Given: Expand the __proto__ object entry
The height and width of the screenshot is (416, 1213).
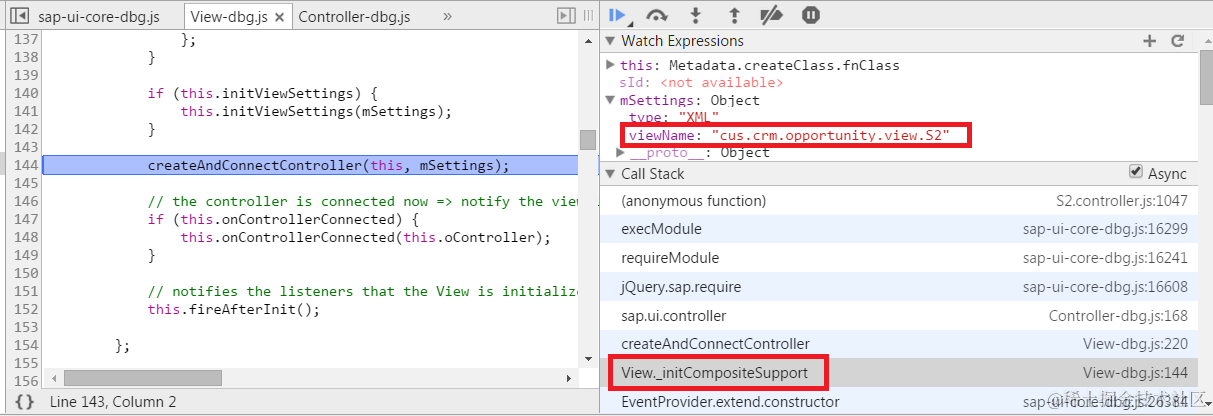Looking at the screenshot, I should coord(622,153).
